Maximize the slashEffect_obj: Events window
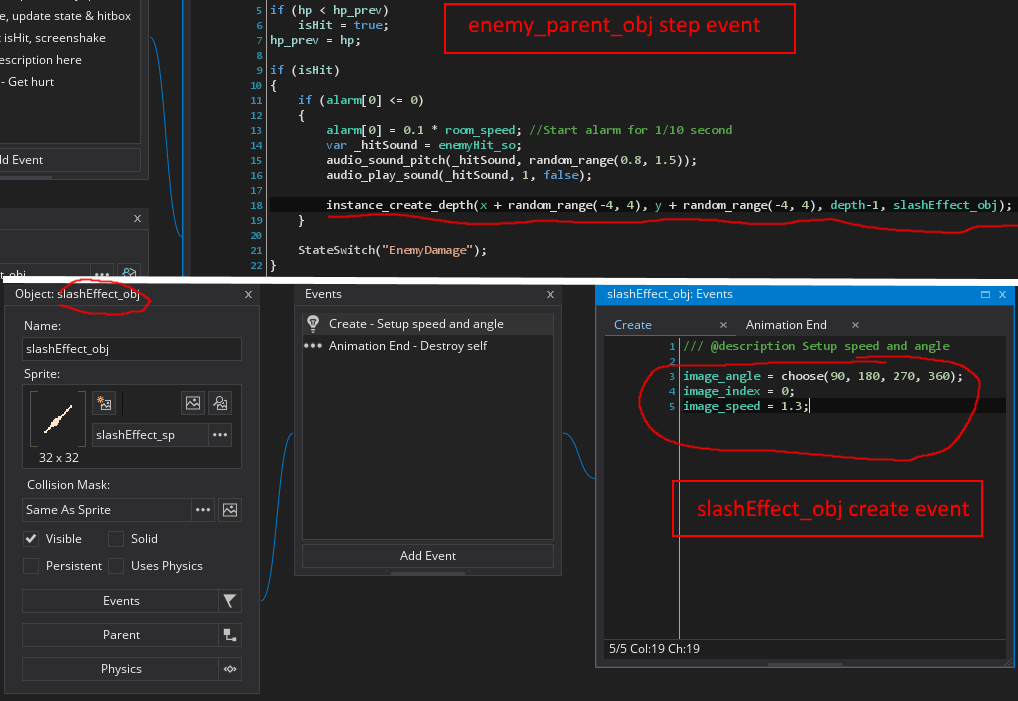Viewport: 1018px width, 701px height. [985, 295]
